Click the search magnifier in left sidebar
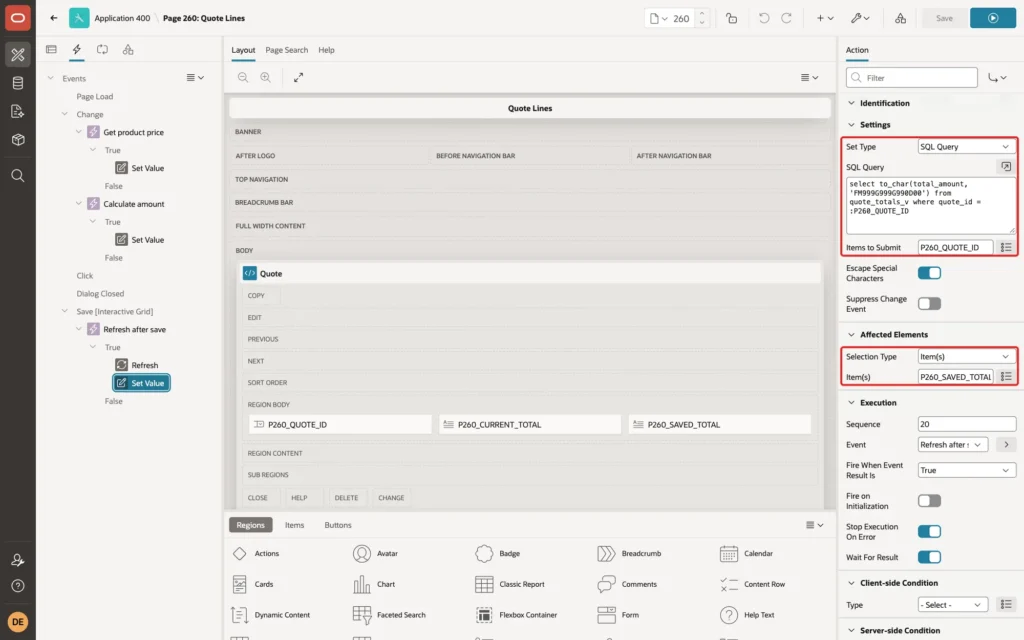Viewport: 1024px width, 640px height. pyautogui.click(x=18, y=176)
